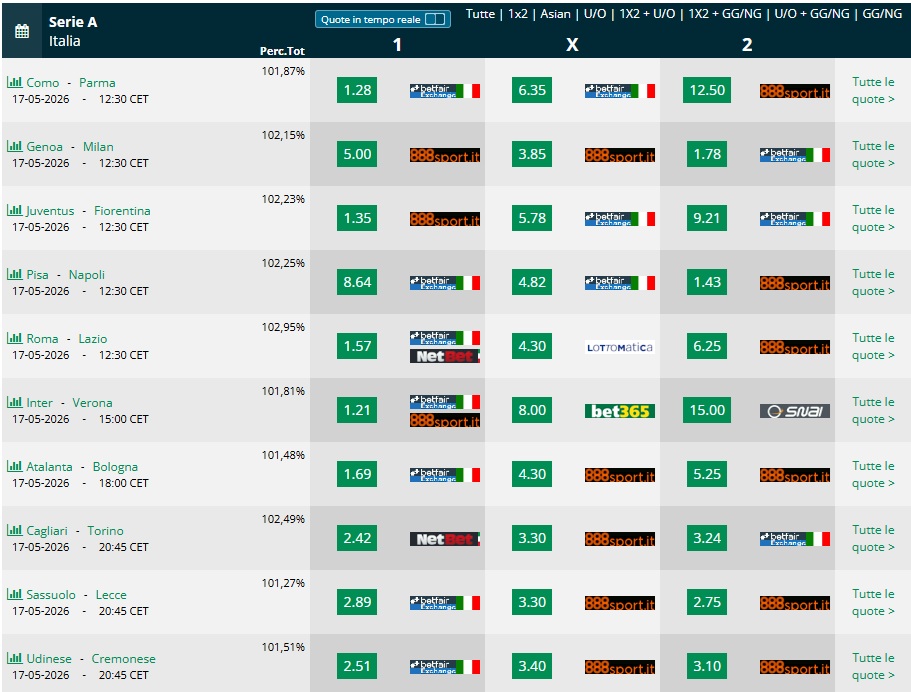Open stats chart icon for Inter - Verona
Viewport: 911px width, 692px height.
(x=15, y=401)
